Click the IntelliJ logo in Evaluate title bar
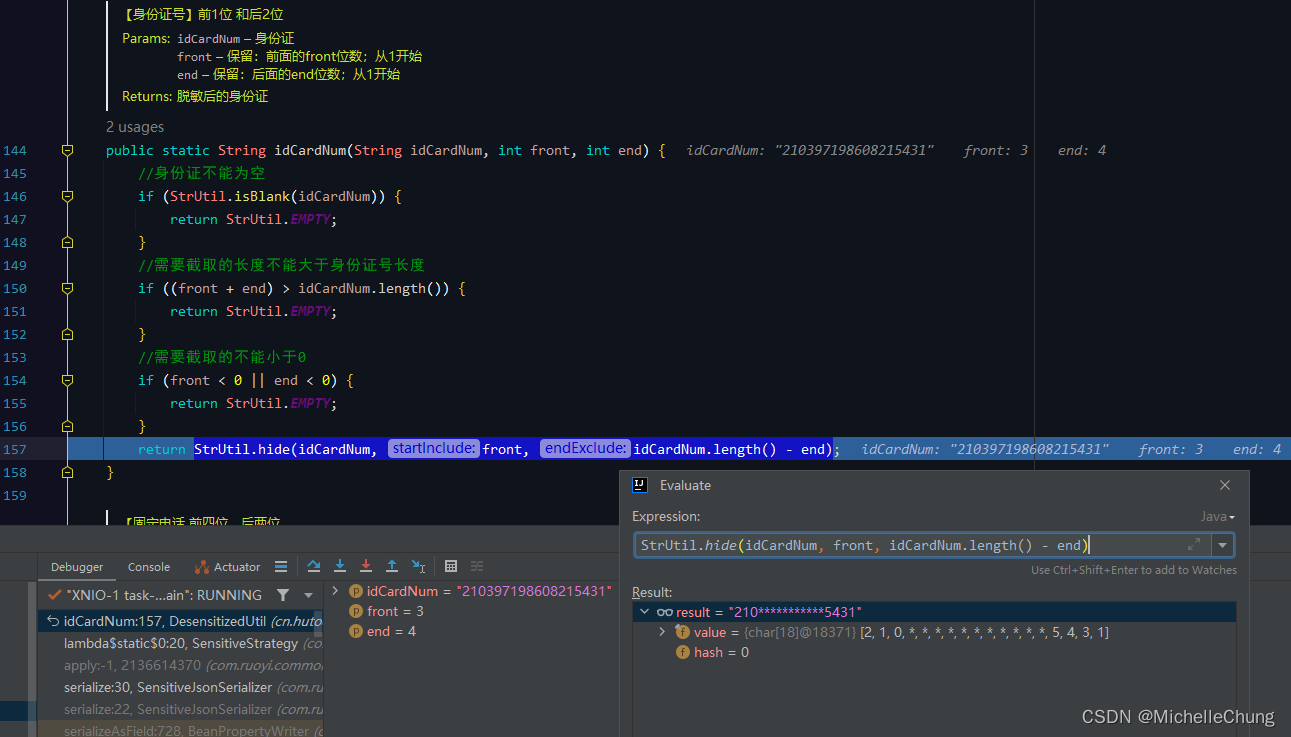This screenshot has width=1291, height=737. (640, 485)
